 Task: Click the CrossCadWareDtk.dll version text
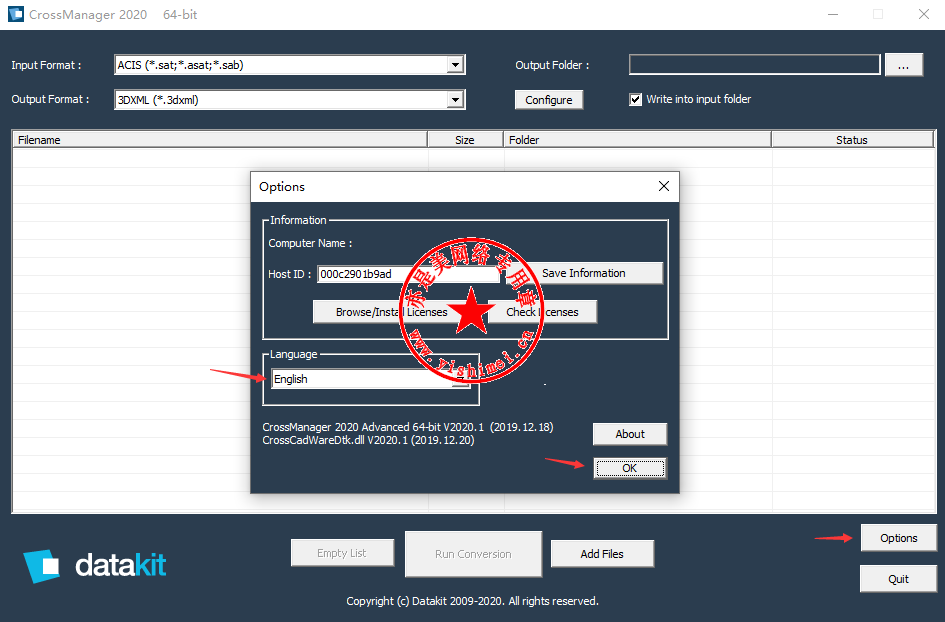point(368,440)
